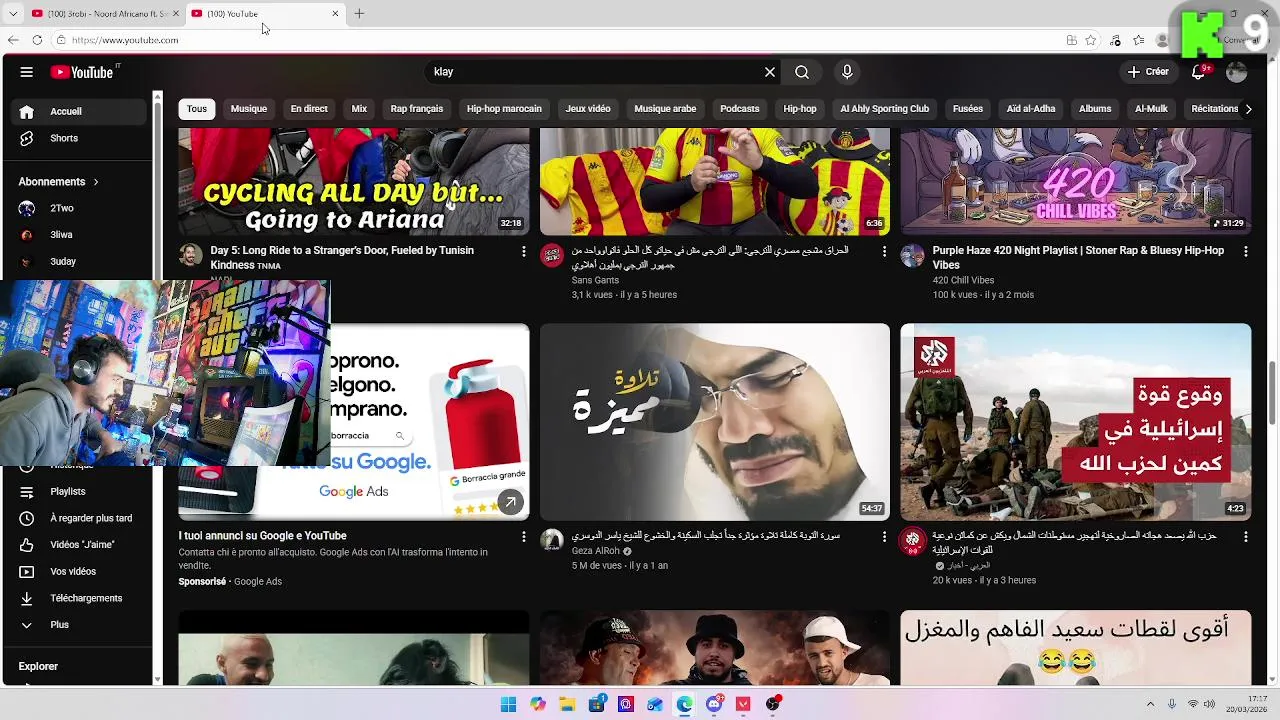Open 'I tuoi annunci su Google e YouTube' ad
This screenshot has width=1280, height=720.
point(263,536)
